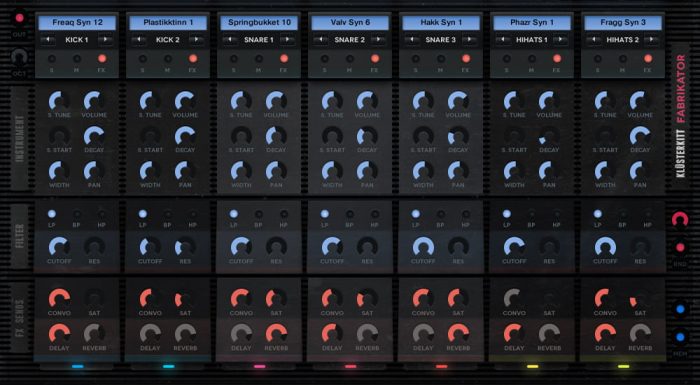700x385 pixels.
Task: Click right arrow next to HIHATS 2
Action: tap(651, 40)
